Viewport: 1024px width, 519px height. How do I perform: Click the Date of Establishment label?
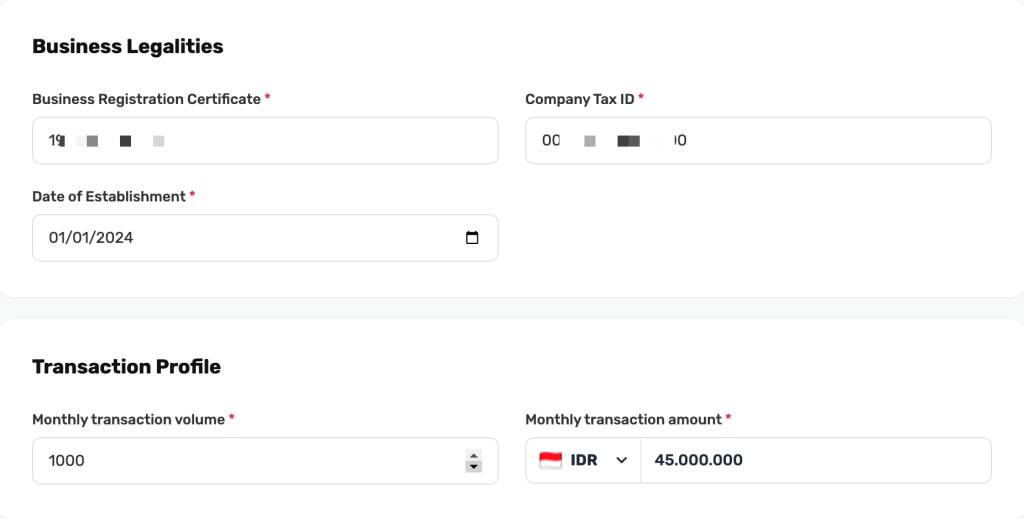click(109, 197)
